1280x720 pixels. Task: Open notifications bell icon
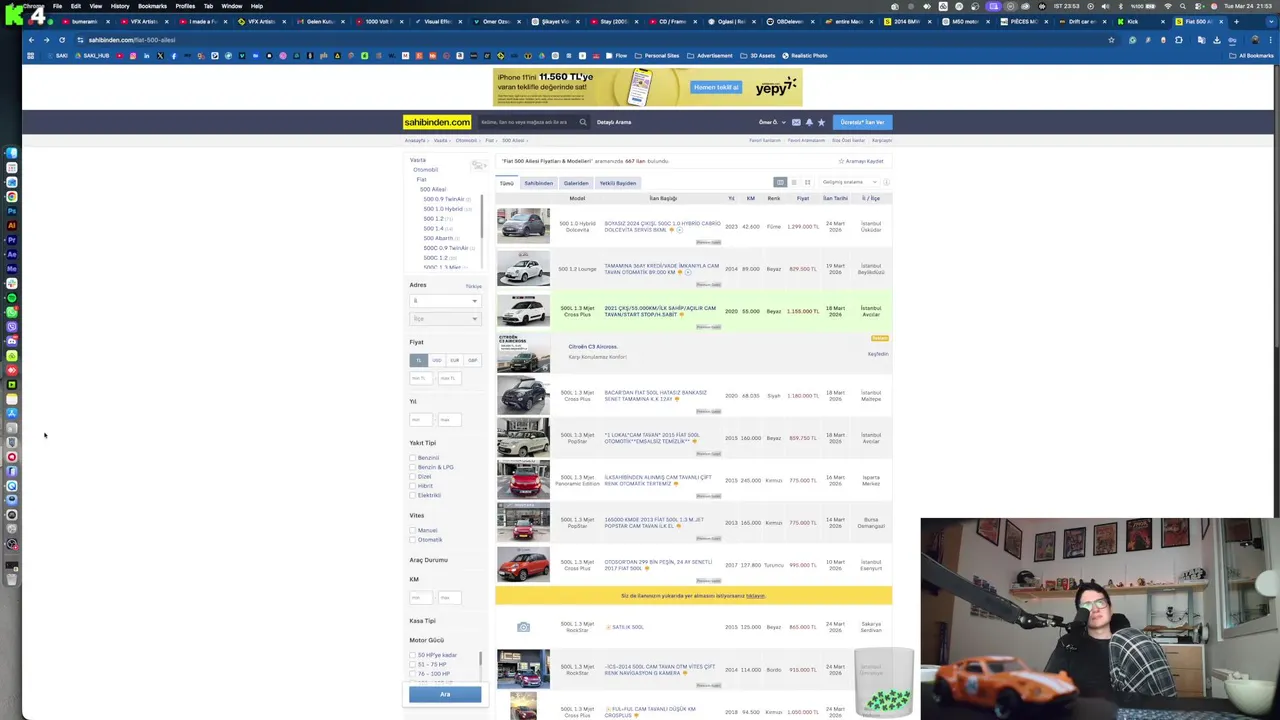(809, 122)
